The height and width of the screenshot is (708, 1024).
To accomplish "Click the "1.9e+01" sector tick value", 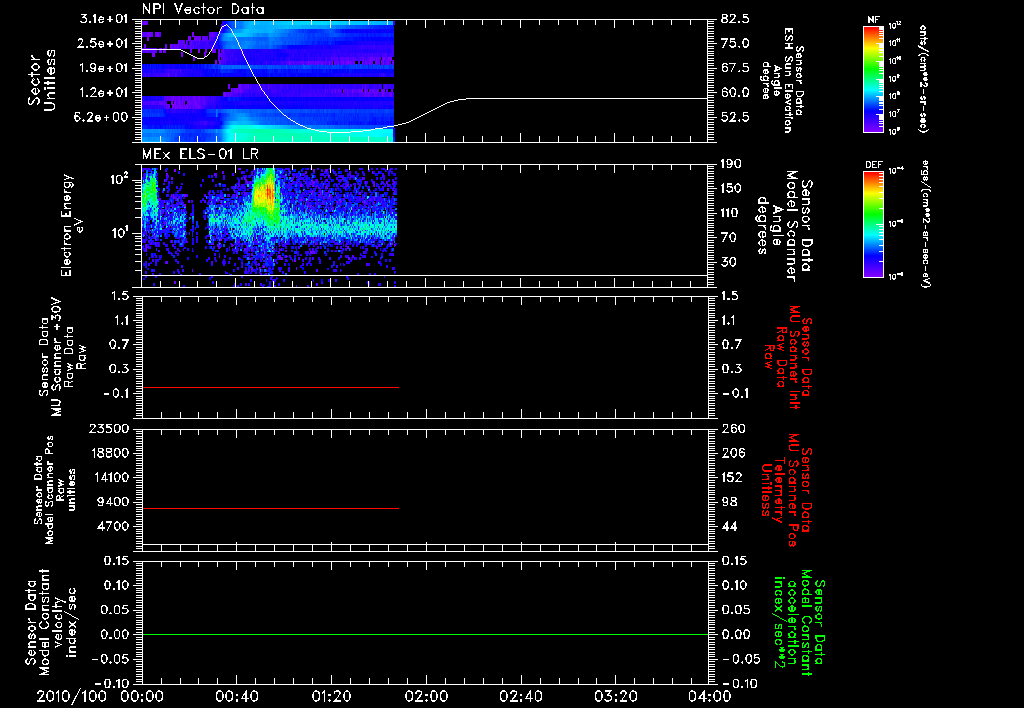I will click(x=103, y=68).
